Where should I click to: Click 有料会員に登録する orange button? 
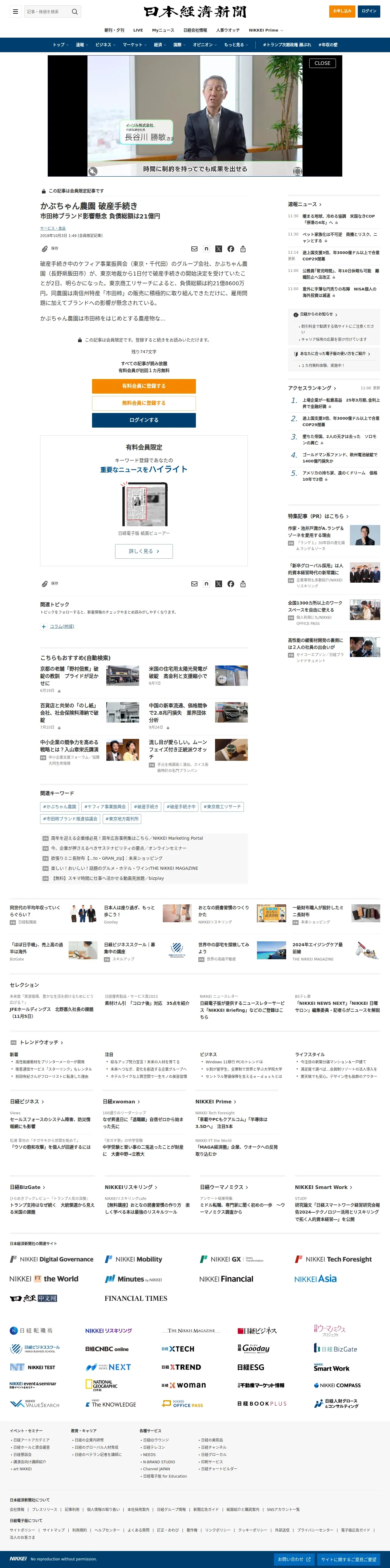point(144,386)
